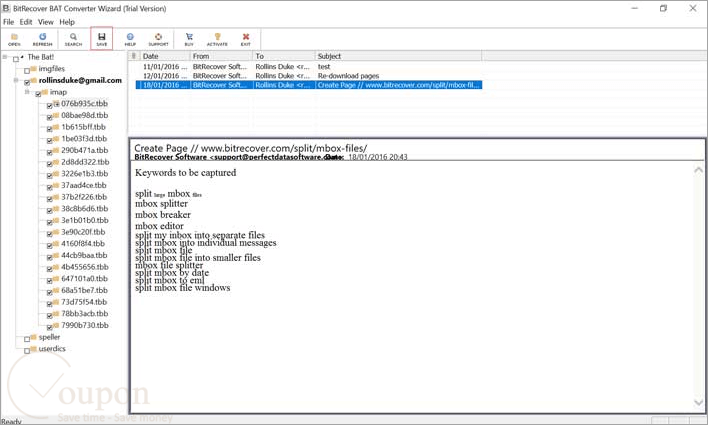
Task: Click the Search toolbar icon
Action: (73, 39)
